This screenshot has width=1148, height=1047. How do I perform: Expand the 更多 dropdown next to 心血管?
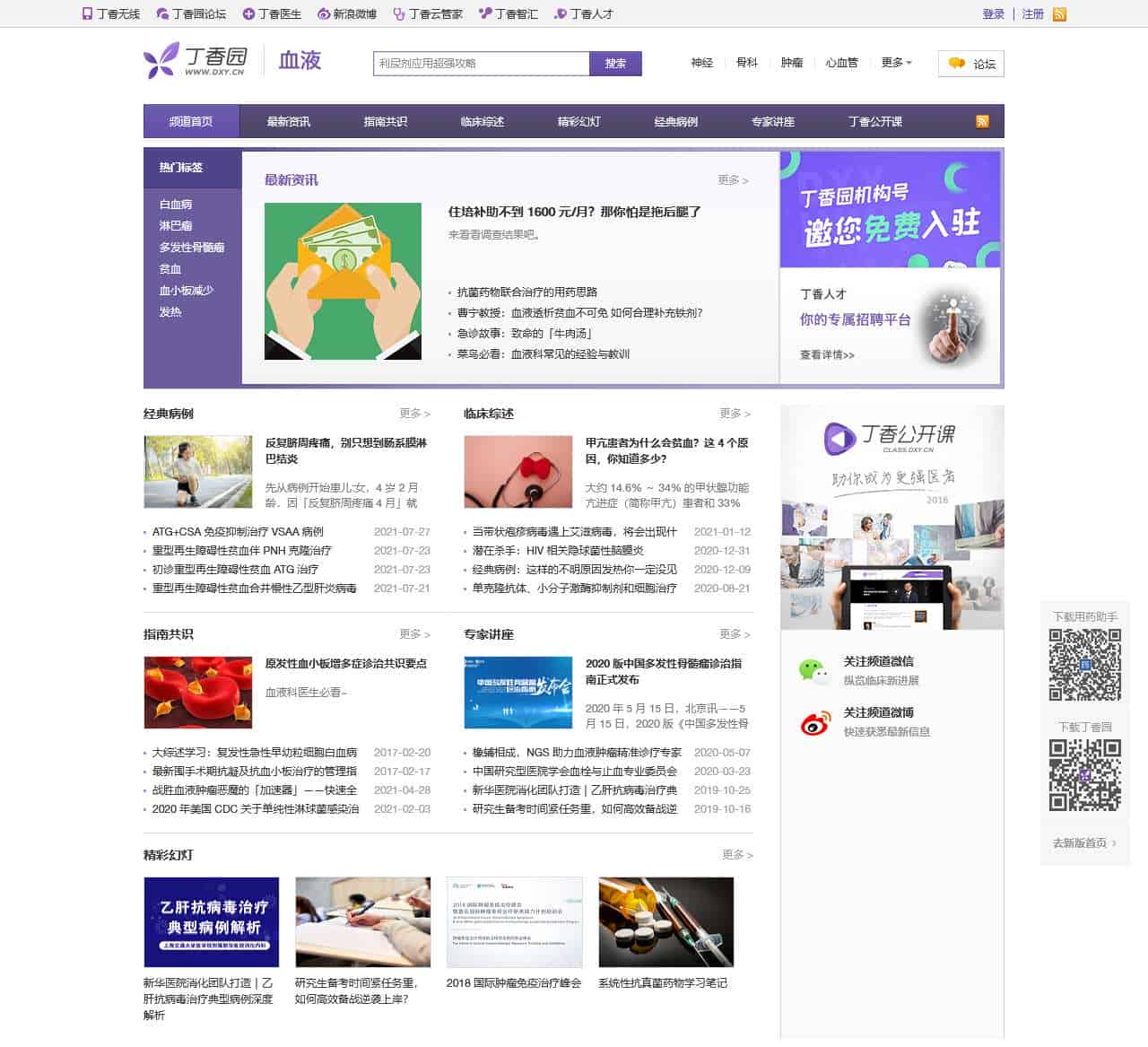pyautogui.click(x=894, y=64)
